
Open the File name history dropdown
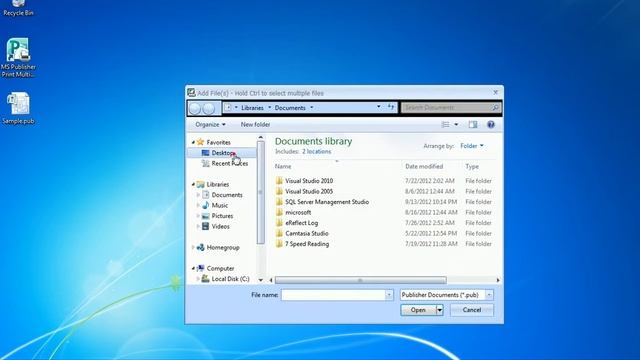coord(389,295)
